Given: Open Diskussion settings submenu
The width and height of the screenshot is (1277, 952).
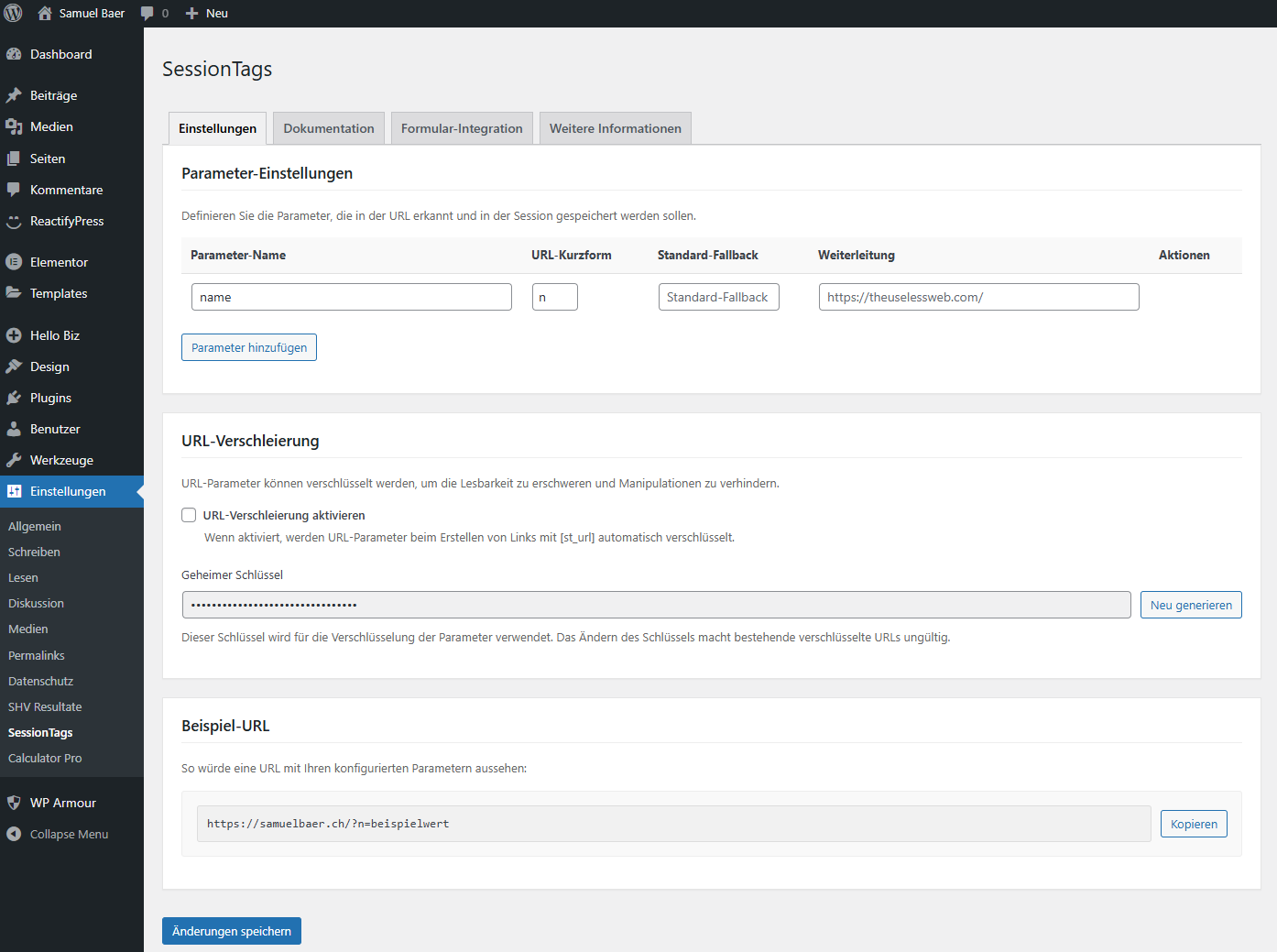Looking at the screenshot, I should click(x=36, y=603).
